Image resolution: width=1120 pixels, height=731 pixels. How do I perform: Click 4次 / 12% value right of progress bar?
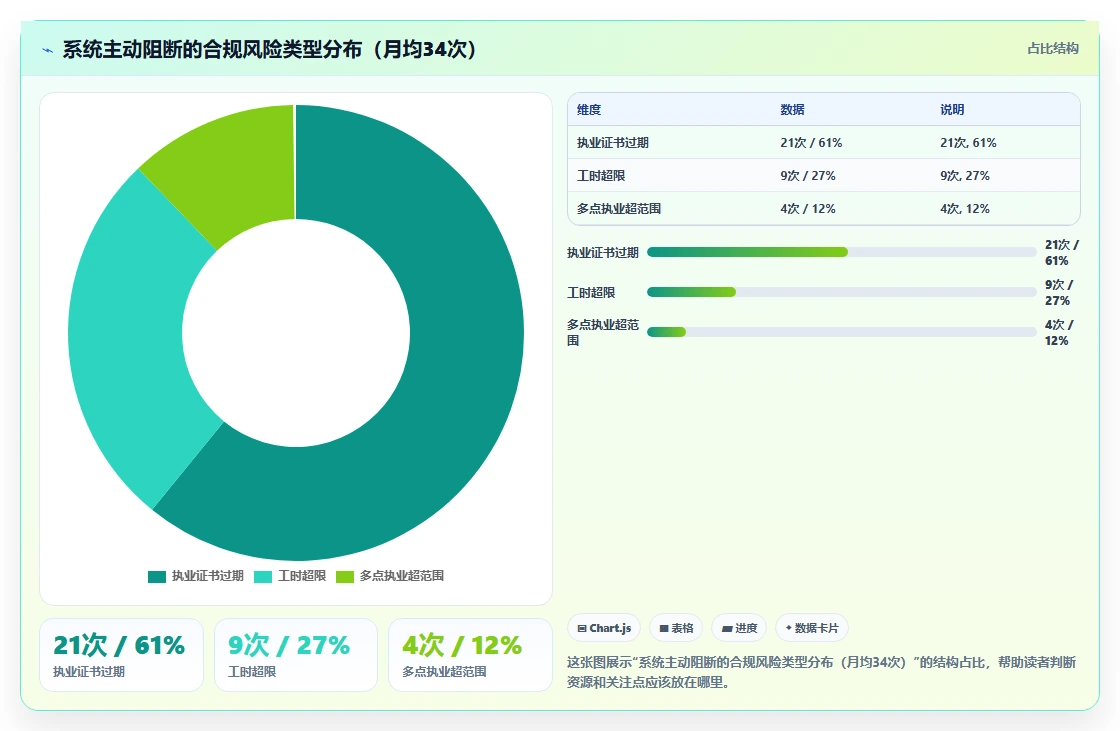pyautogui.click(x=1059, y=332)
